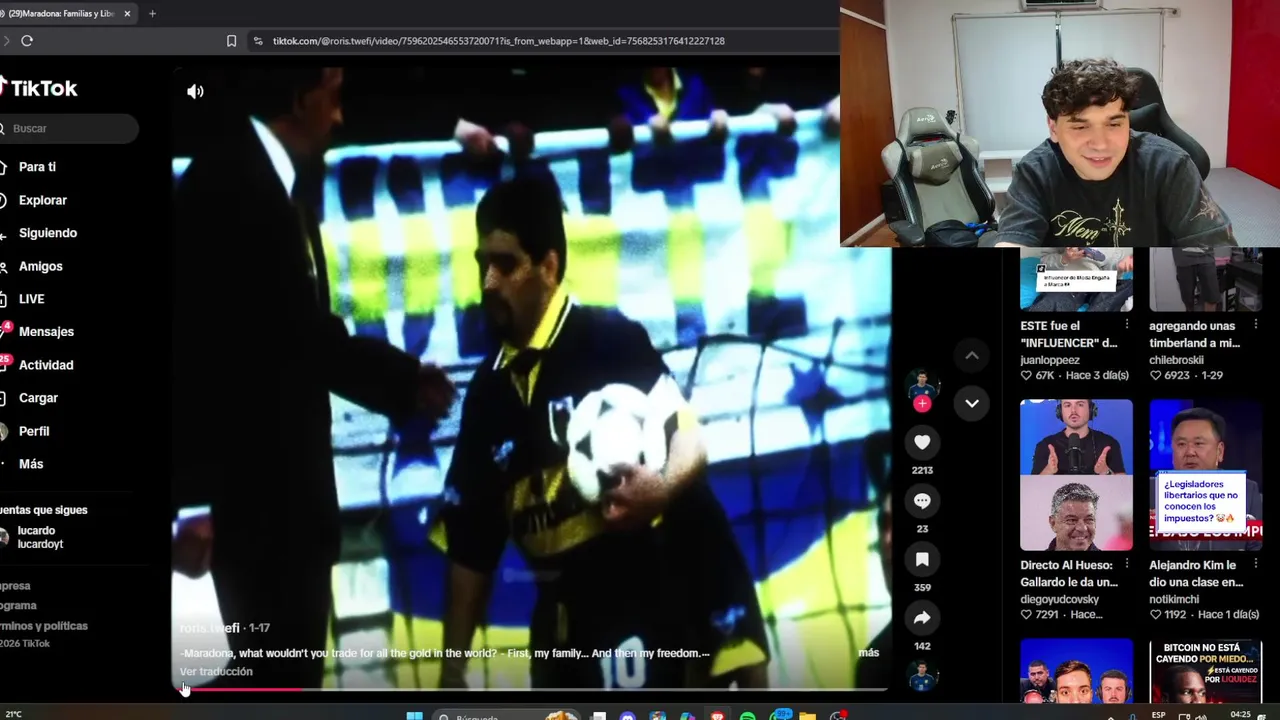
Task: Open options for 'Alejandro Kim' video
Action: (1256, 565)
